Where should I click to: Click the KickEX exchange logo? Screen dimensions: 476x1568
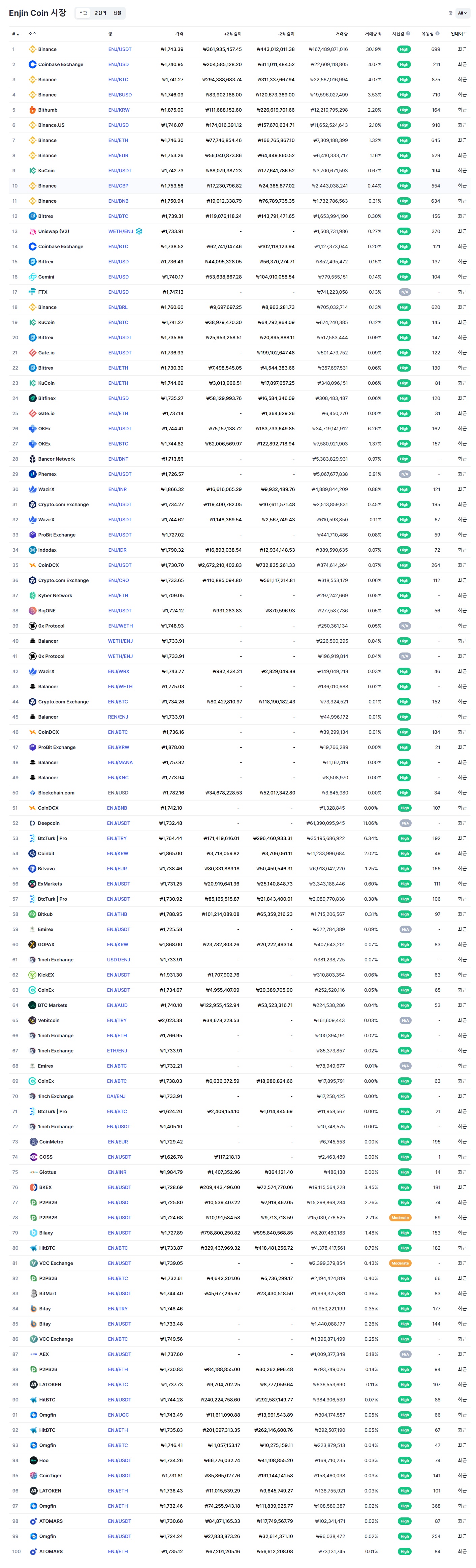click(32, 975)
